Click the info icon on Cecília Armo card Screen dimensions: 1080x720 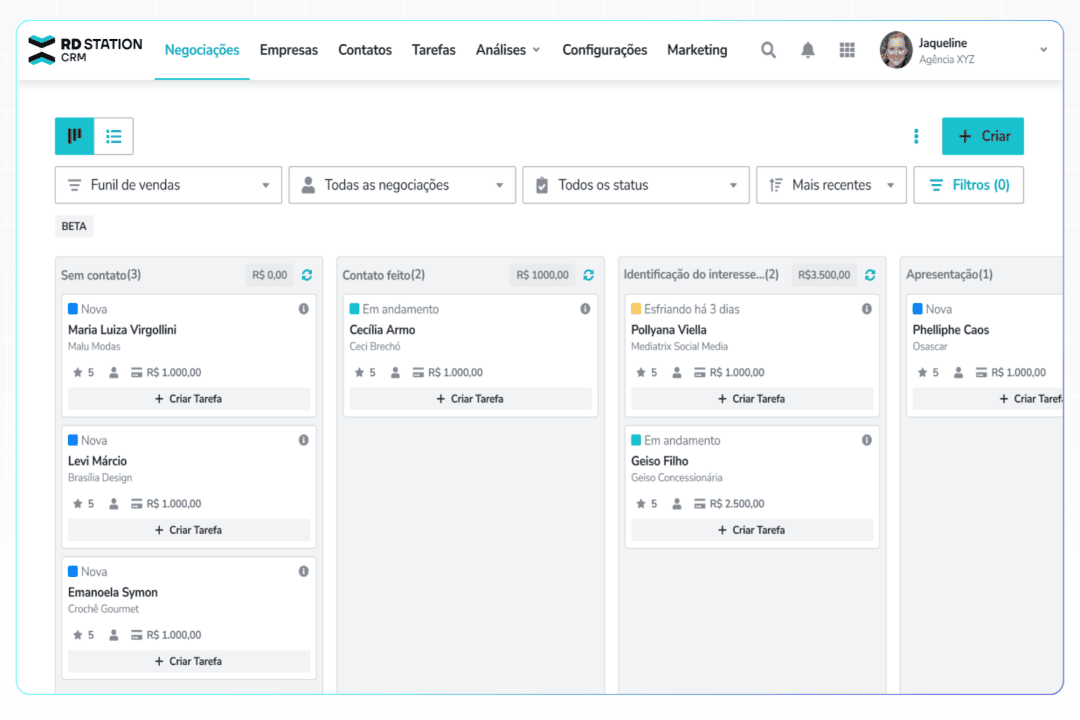click(585, 309)
